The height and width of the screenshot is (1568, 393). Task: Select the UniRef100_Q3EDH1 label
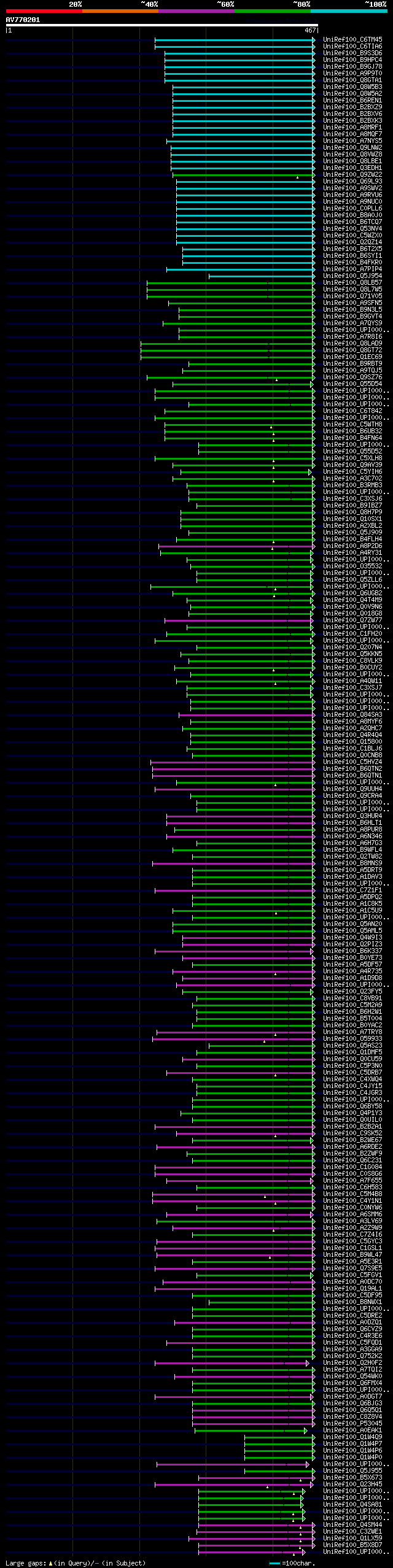tap(352, 168)
